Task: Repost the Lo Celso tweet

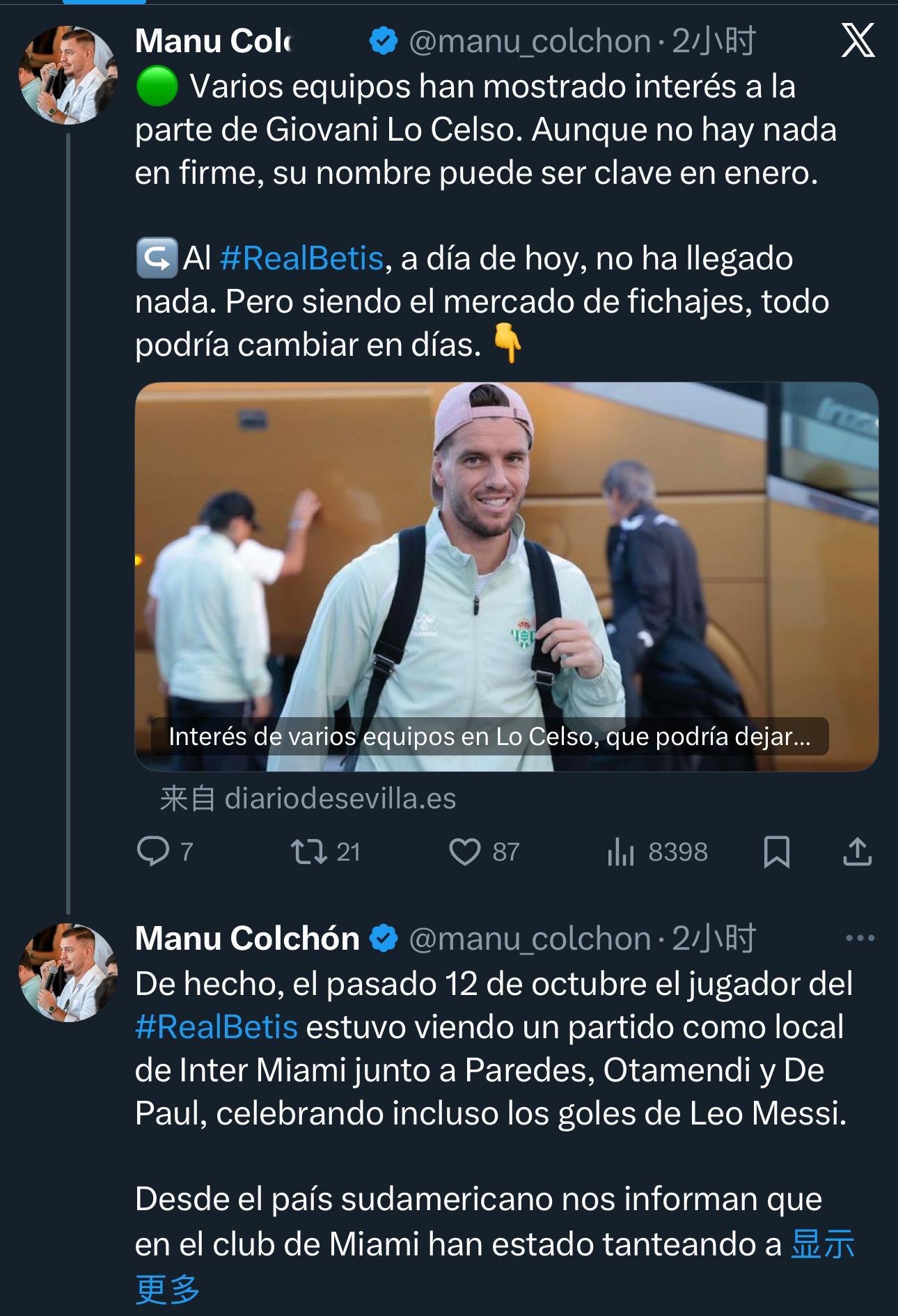Action: [309, 852]
